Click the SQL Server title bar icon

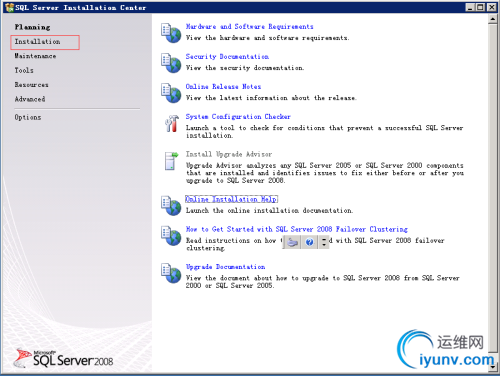[9, 7]
